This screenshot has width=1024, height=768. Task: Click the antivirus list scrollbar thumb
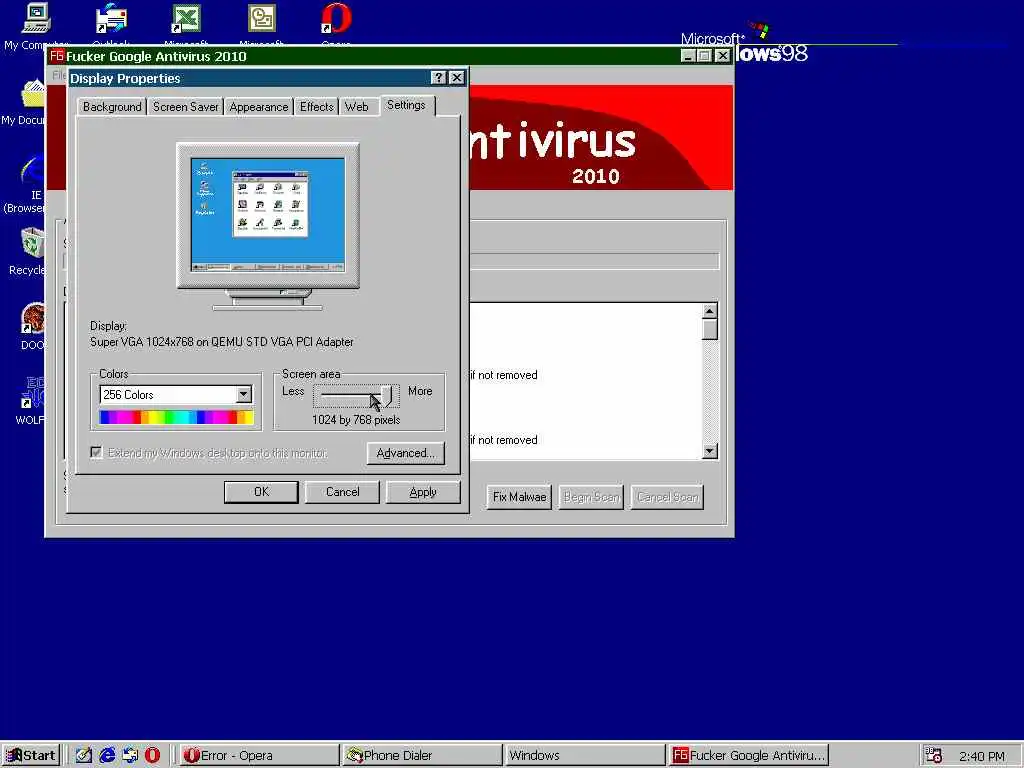click(x=710, y=329)
